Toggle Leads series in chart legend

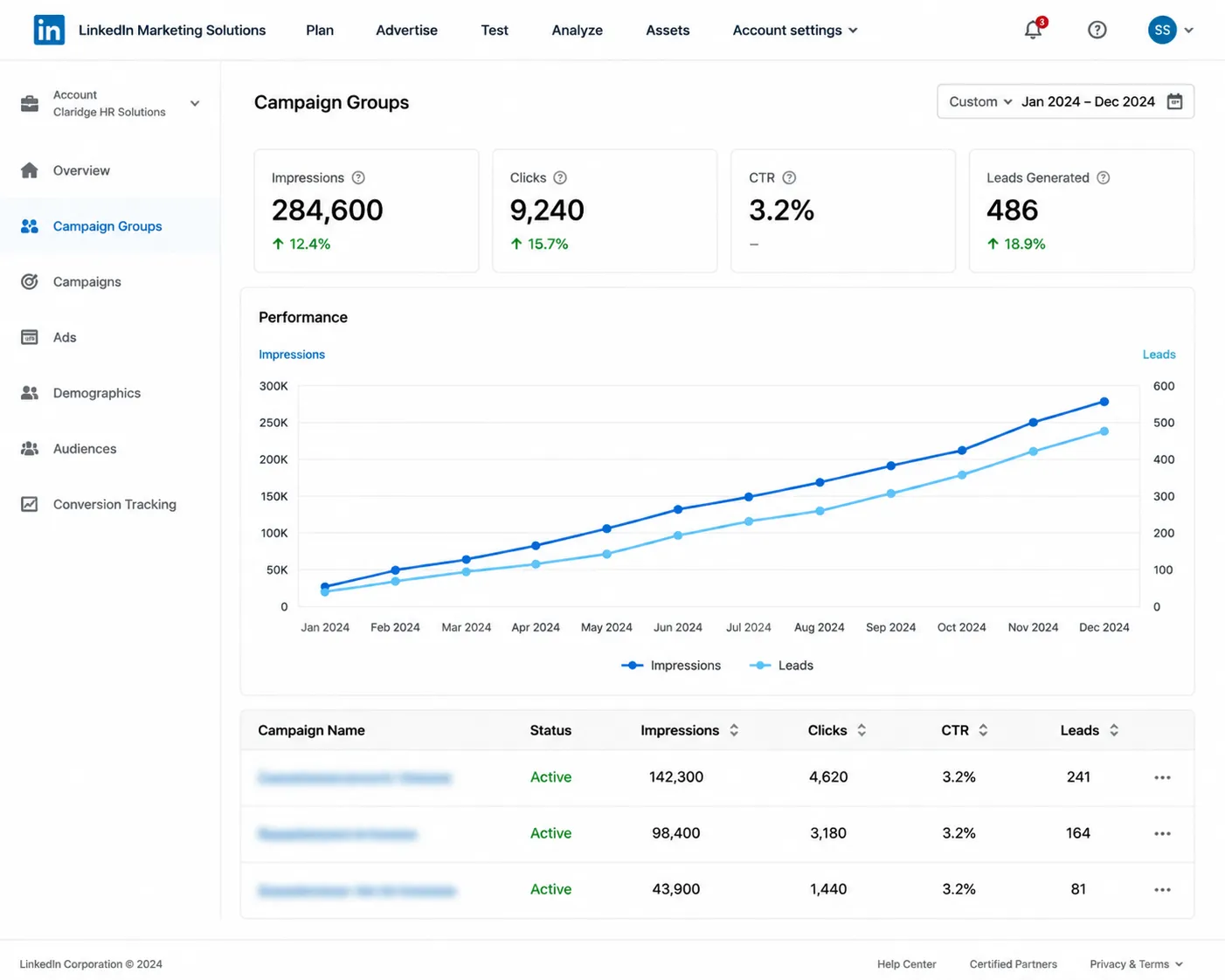pos(781,666)
